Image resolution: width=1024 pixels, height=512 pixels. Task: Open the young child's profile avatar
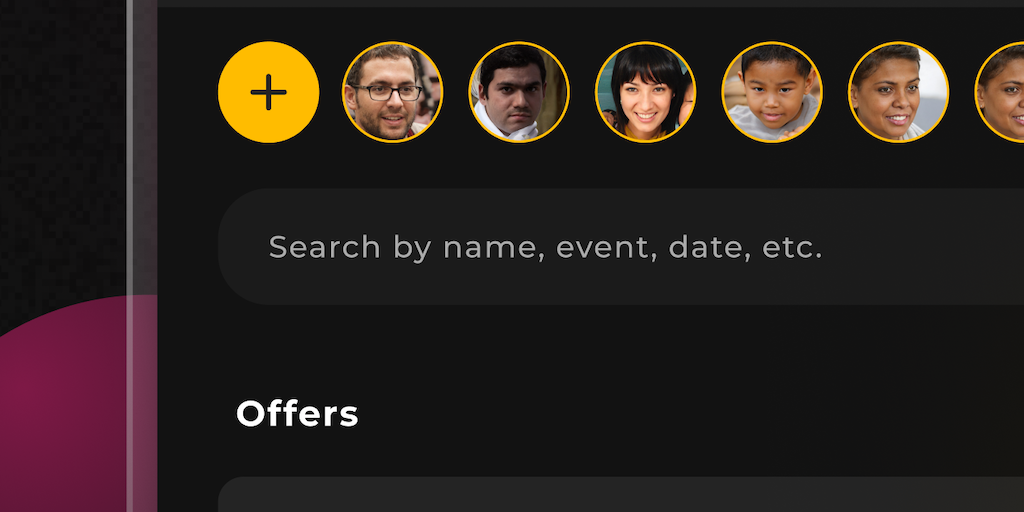pos(771,92)
